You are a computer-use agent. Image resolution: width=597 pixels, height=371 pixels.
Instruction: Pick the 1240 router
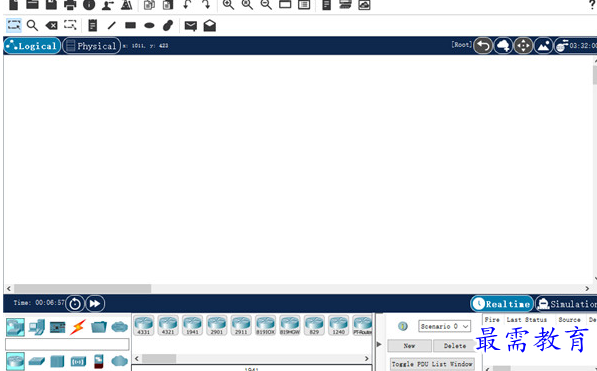338,325
